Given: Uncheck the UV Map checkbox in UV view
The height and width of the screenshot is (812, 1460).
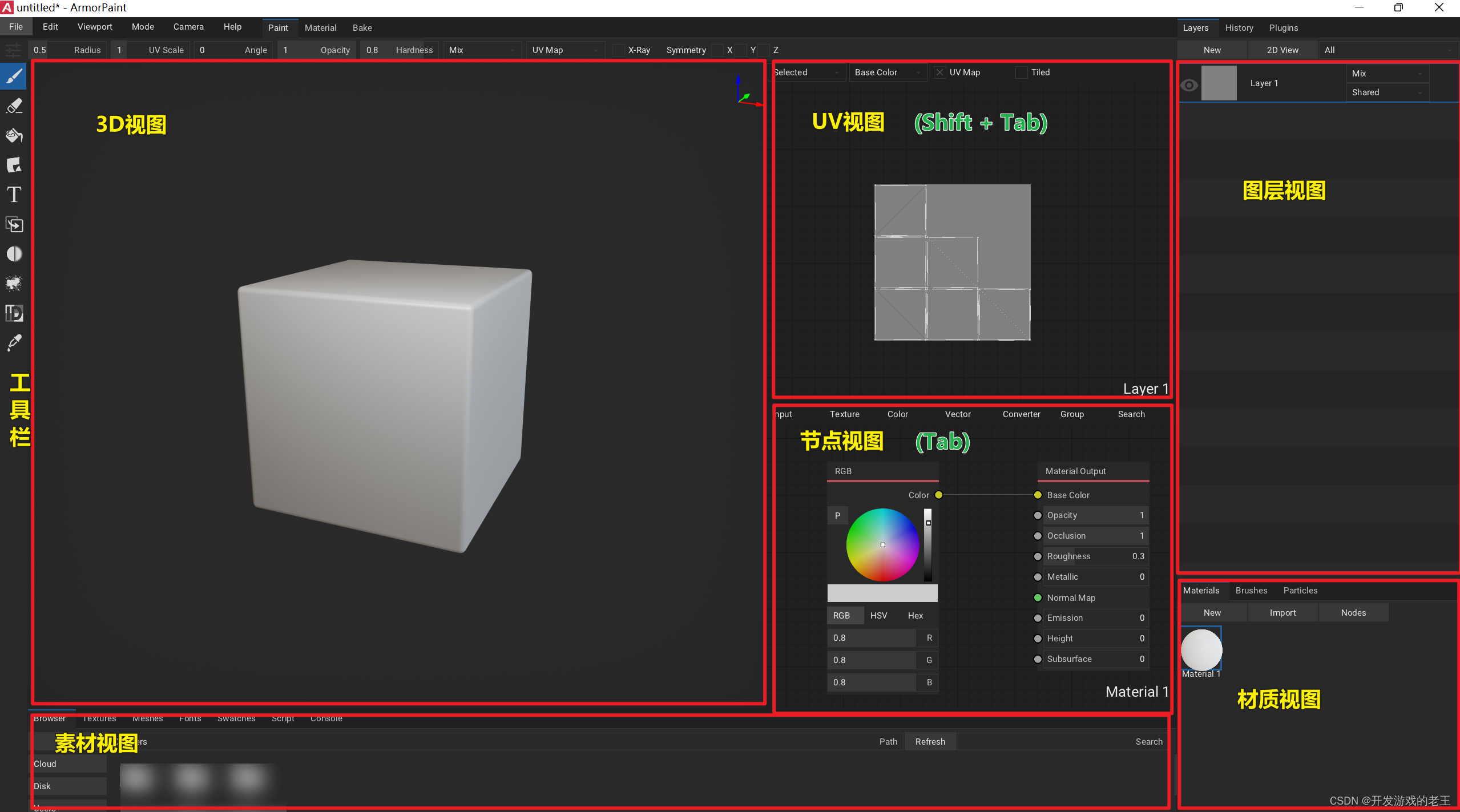Looking at the screenshot, I should (x=939, y=72).
